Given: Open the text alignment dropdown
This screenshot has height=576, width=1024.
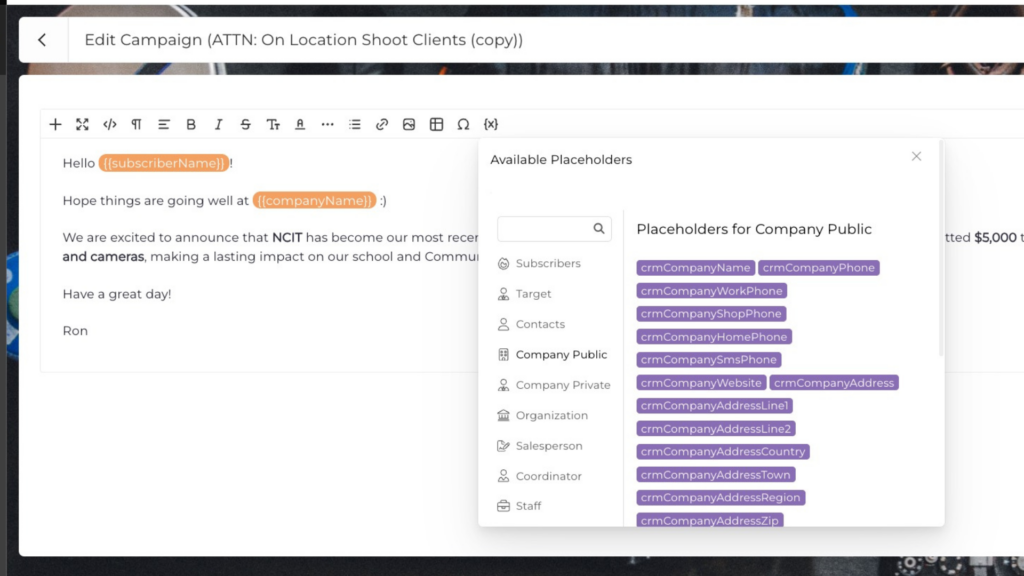Looking at the screenshot, I should click(164, 125).
